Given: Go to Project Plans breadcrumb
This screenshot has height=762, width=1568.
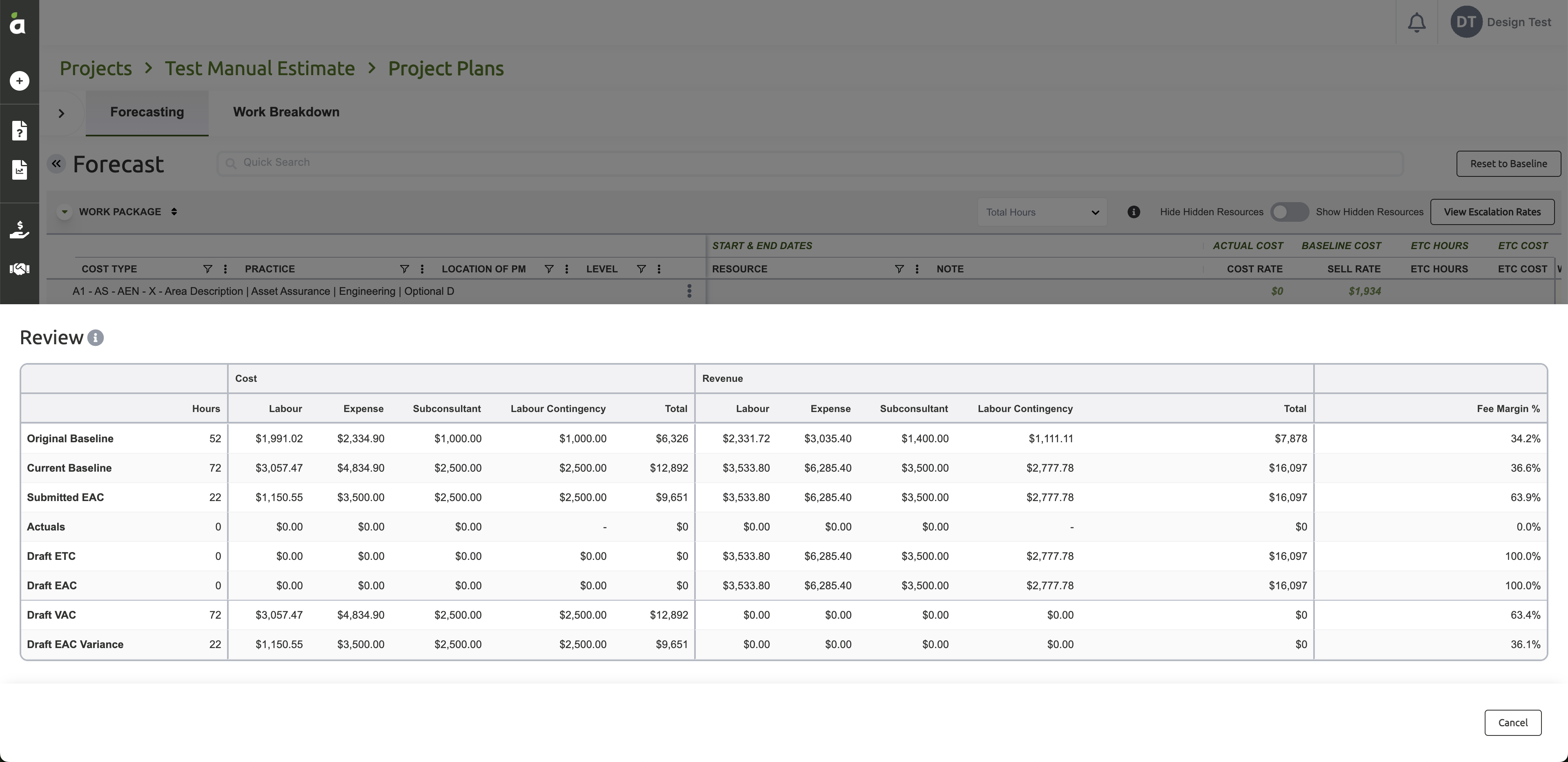Looking at the screenshot, I should click(x=445, y=69).
